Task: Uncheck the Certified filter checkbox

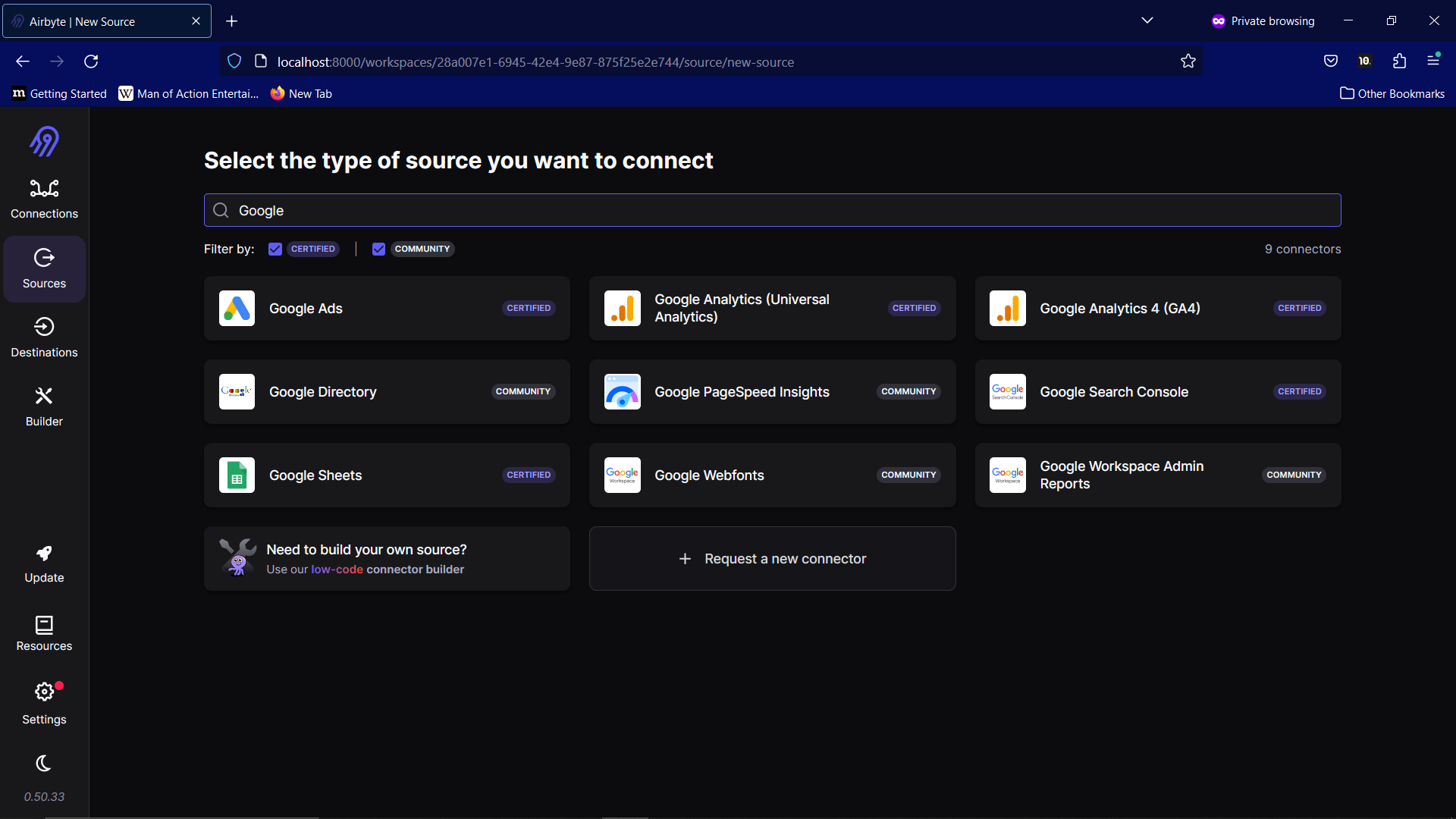Action: (x=275, y=249)
